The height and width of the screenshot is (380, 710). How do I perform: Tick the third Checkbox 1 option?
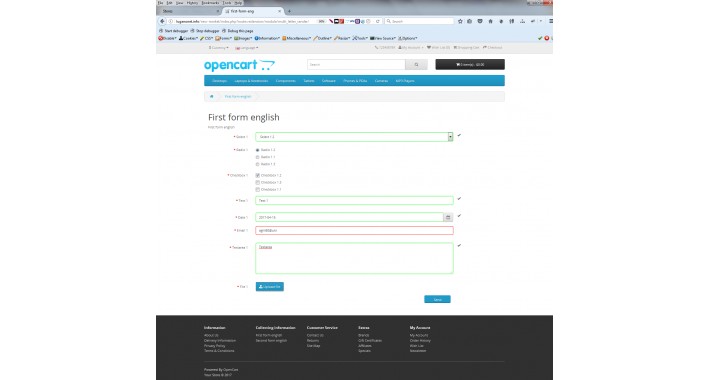(258, 190)
